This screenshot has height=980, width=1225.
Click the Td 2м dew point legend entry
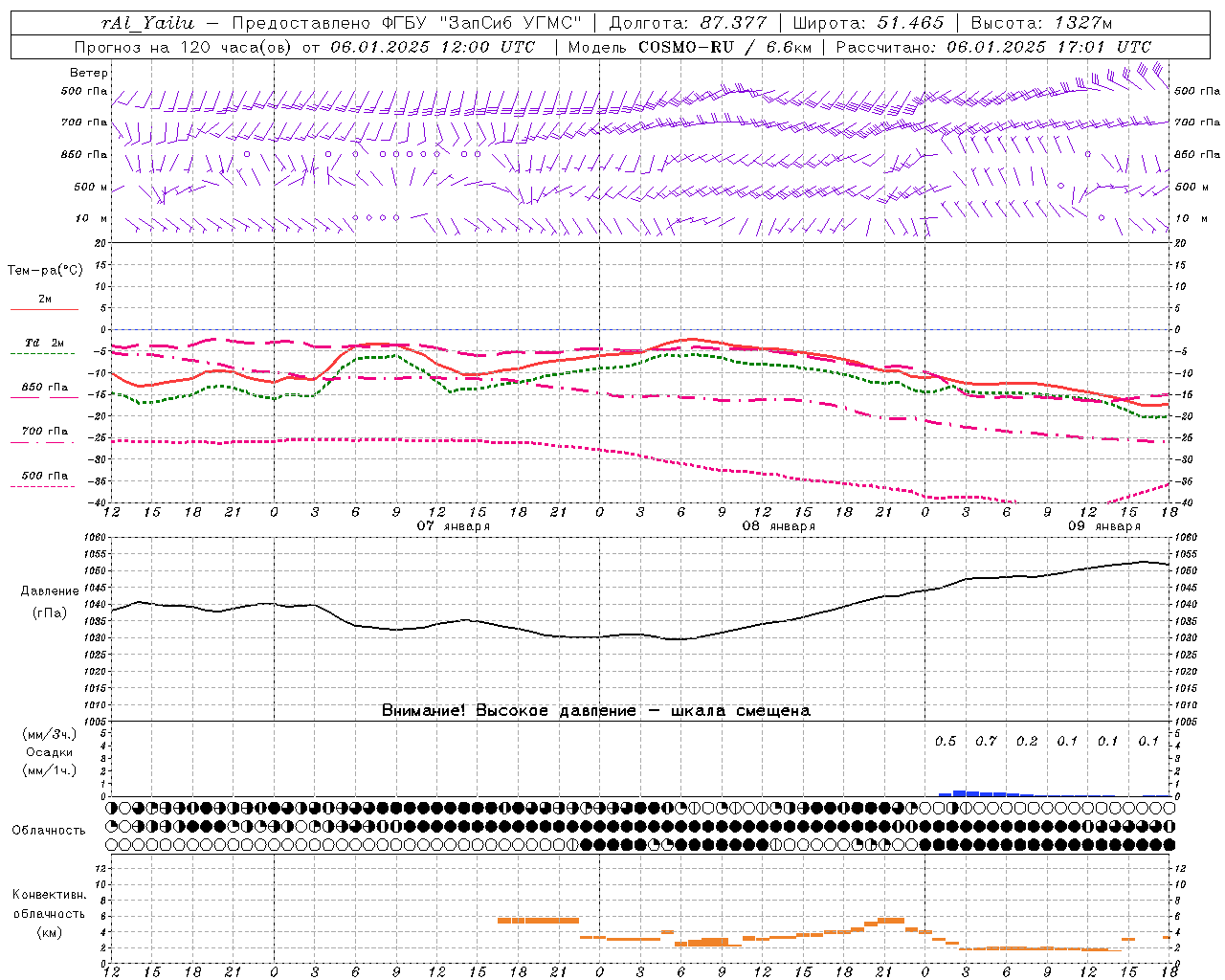(x=44, y=343)
